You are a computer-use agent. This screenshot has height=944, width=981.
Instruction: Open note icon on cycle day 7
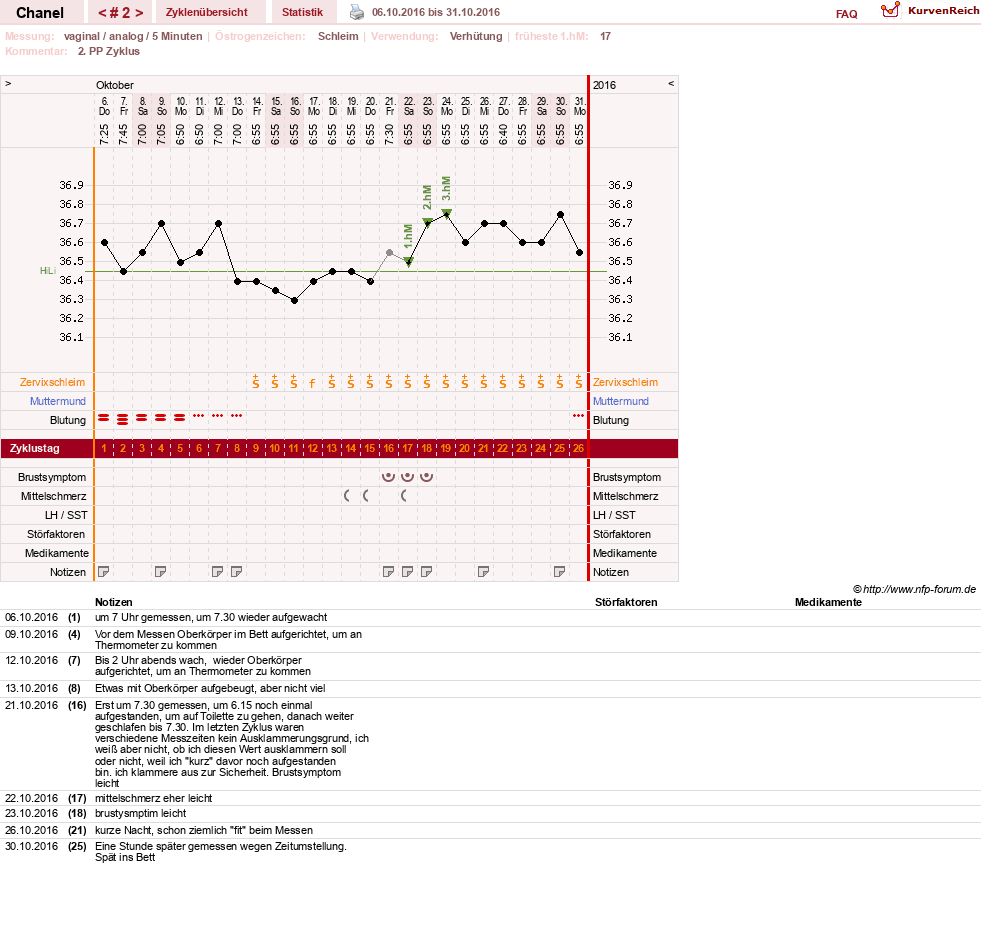point(218,572)
